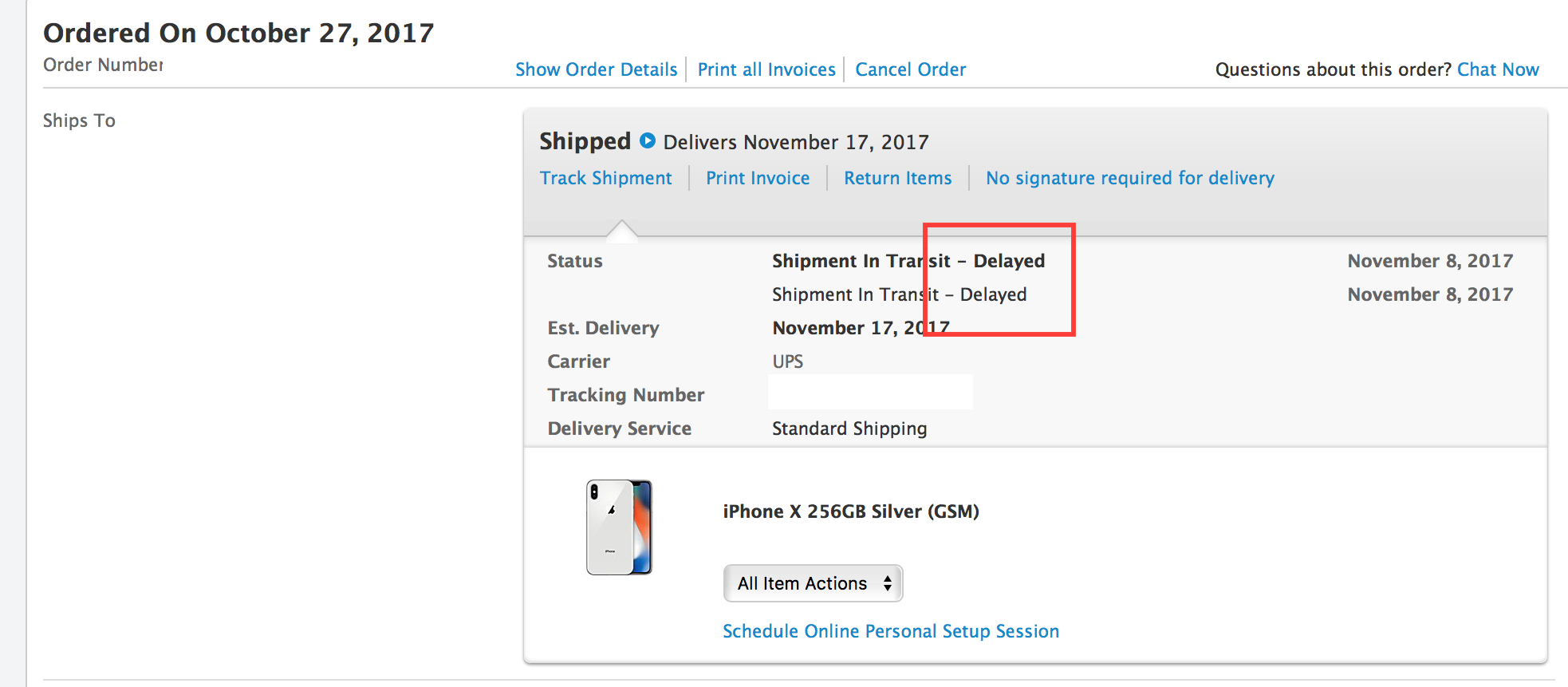Image resolution: width=1568 pixels, height=687 pixels.
Task: Choose the Return Items option
Action: click(897, 178)
